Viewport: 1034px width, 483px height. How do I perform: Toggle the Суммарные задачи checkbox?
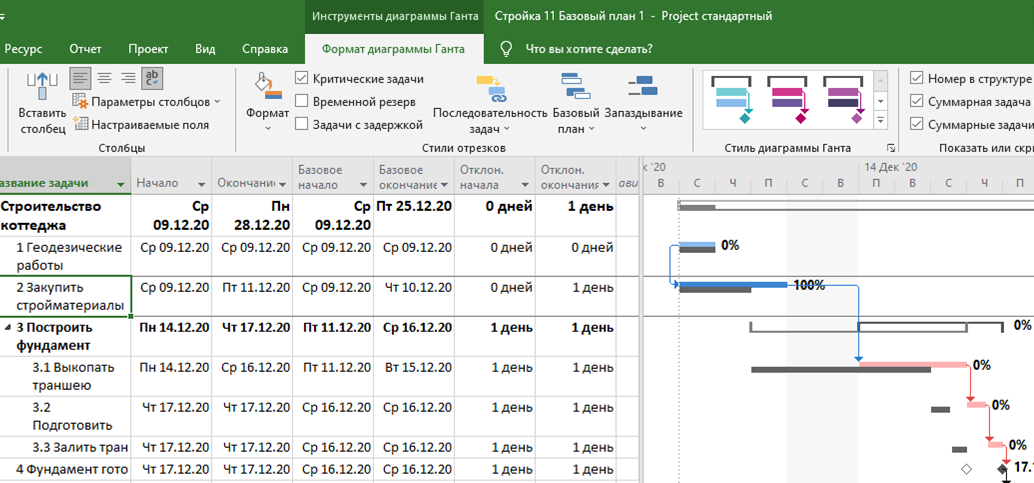[916, 124]
